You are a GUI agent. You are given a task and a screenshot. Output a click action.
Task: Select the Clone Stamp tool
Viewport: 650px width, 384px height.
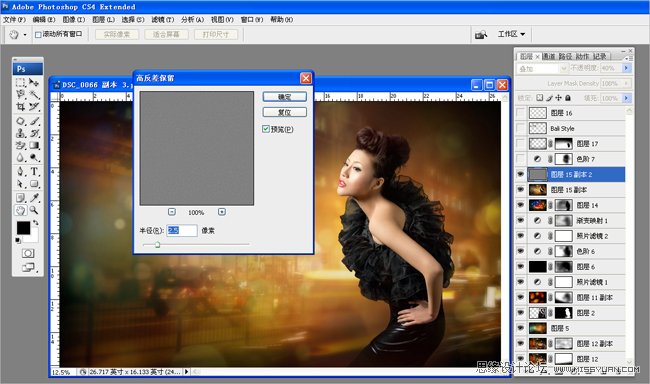coord(21,133)
